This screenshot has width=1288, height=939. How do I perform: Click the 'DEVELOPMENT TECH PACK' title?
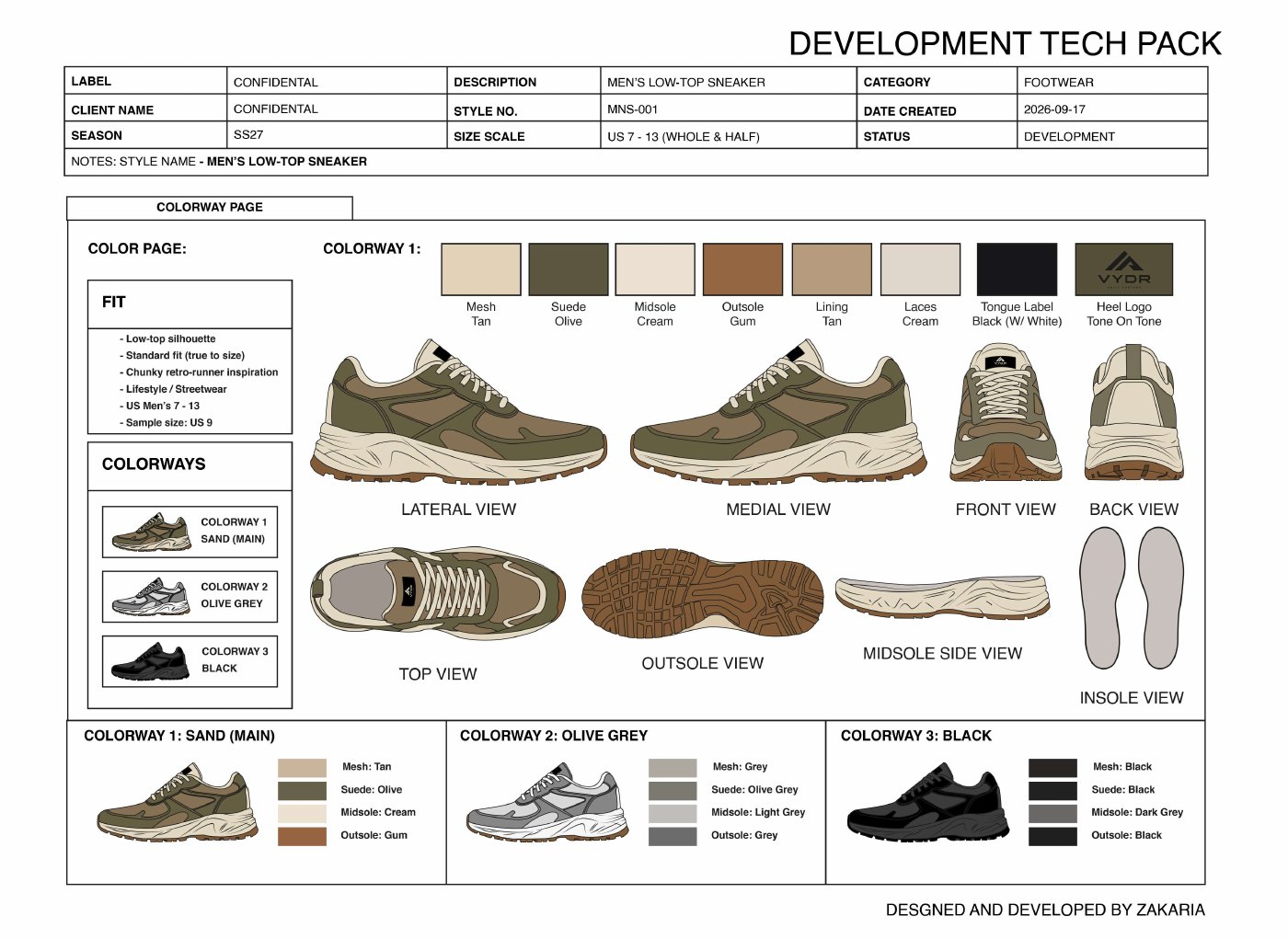pyautogui.click(x=1005, y=43)
